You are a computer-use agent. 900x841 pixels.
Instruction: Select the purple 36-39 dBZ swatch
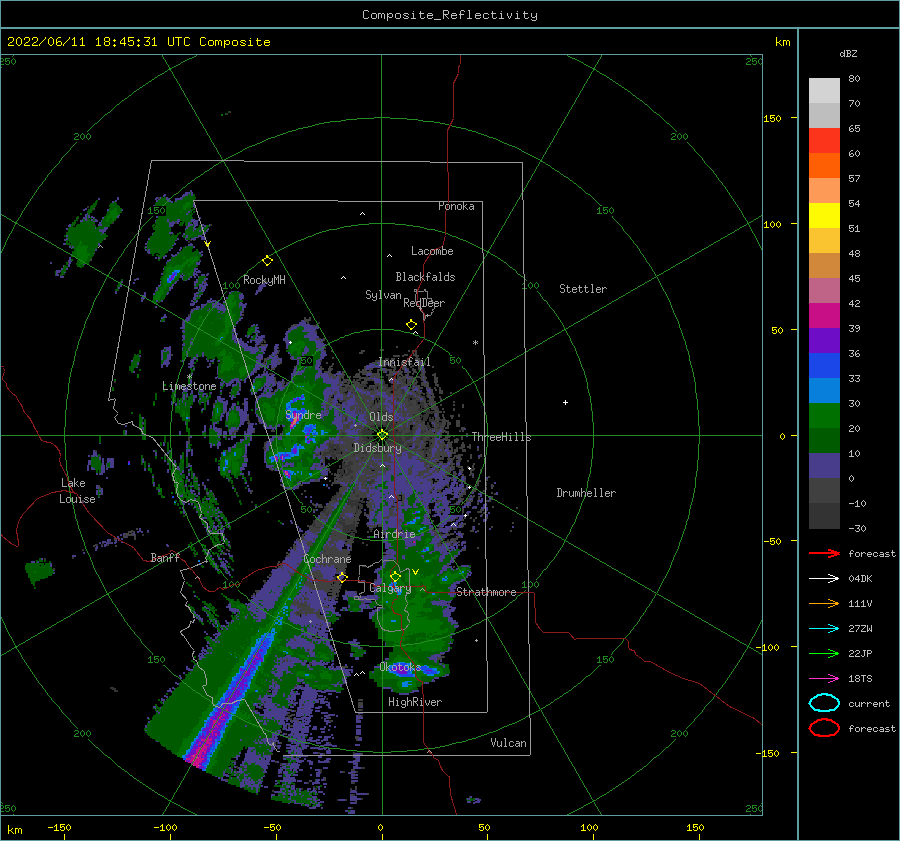(x=824, y=340)
